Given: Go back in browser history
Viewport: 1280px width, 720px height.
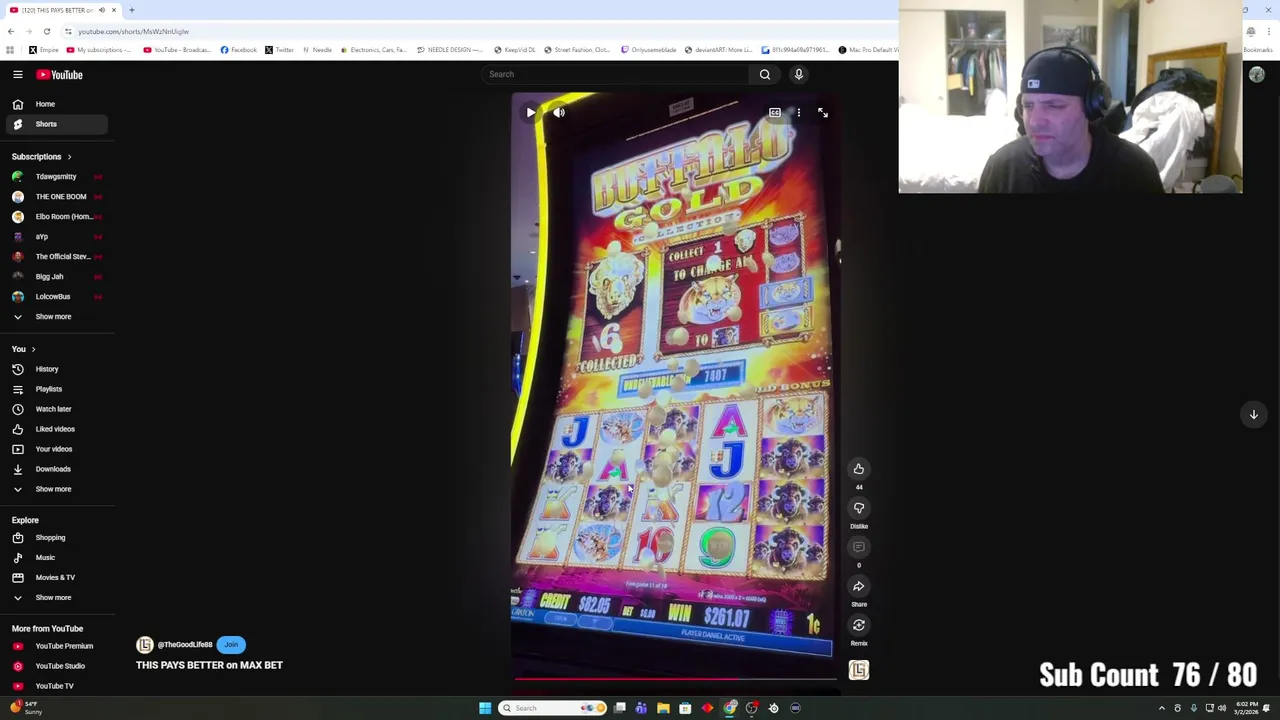Looking at the screenshot, I should pyautogui.click(x=10, y=31).
